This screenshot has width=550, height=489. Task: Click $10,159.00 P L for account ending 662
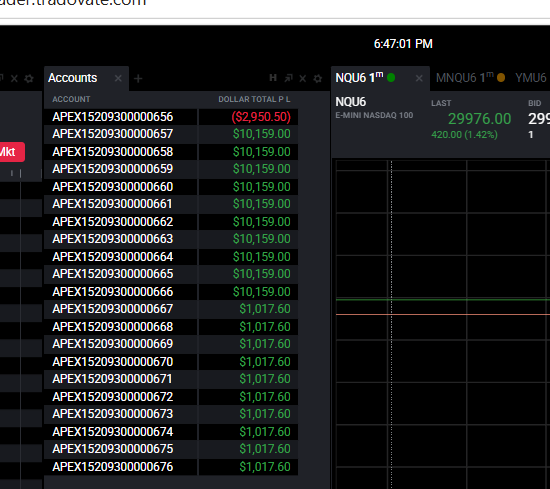pyautogui.click(x=262, y=222)
